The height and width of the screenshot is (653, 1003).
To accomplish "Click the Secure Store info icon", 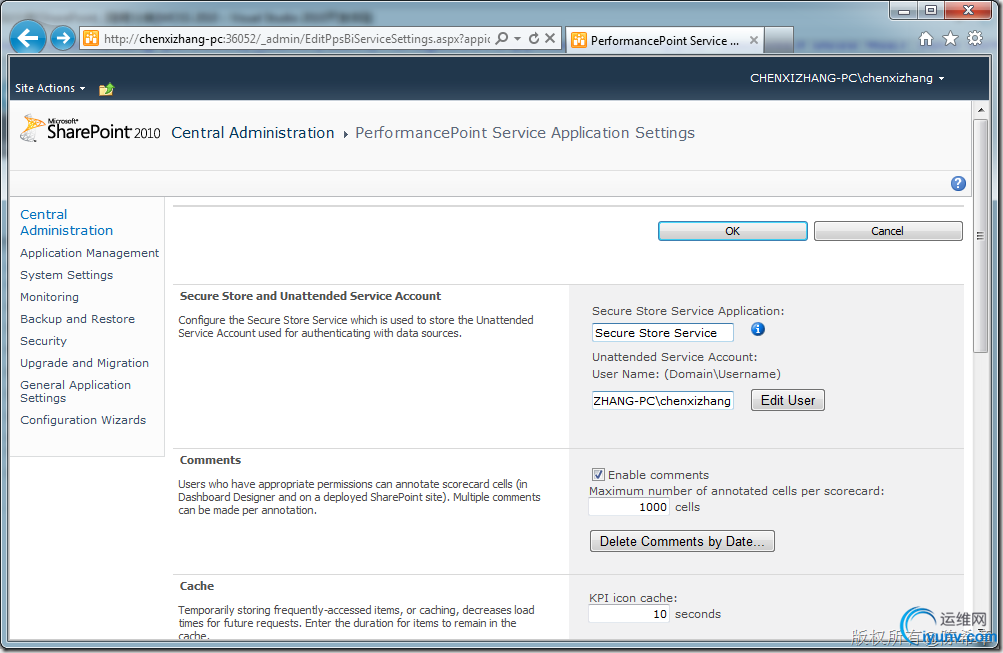I will (757, 329).
